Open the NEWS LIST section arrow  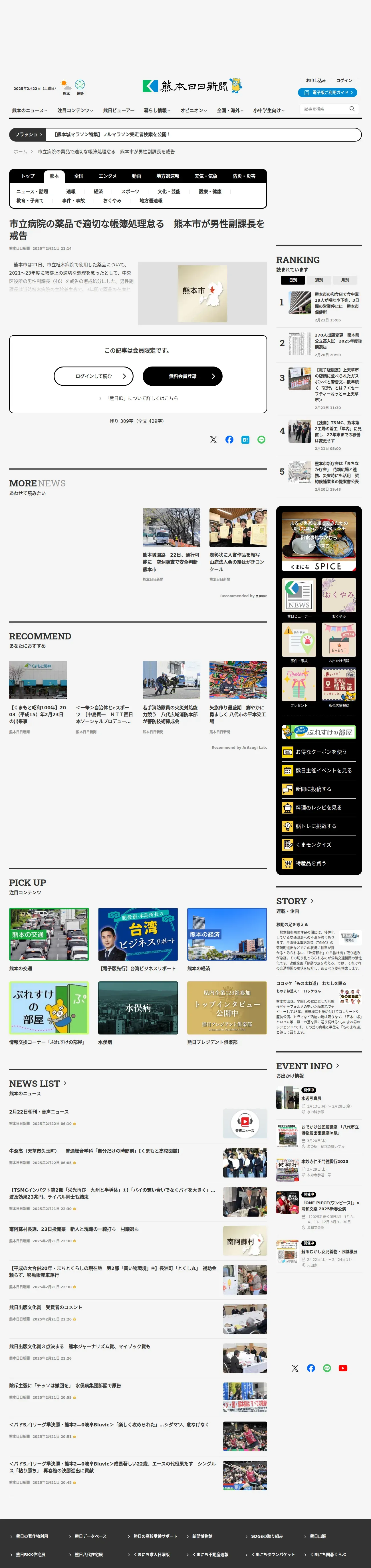[x=65, y=1084]
